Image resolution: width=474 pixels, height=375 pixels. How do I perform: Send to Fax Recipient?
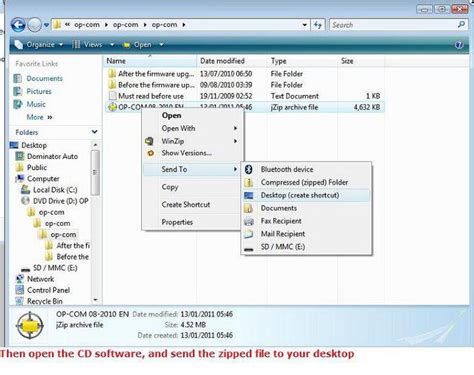click(x=306, y=221)
